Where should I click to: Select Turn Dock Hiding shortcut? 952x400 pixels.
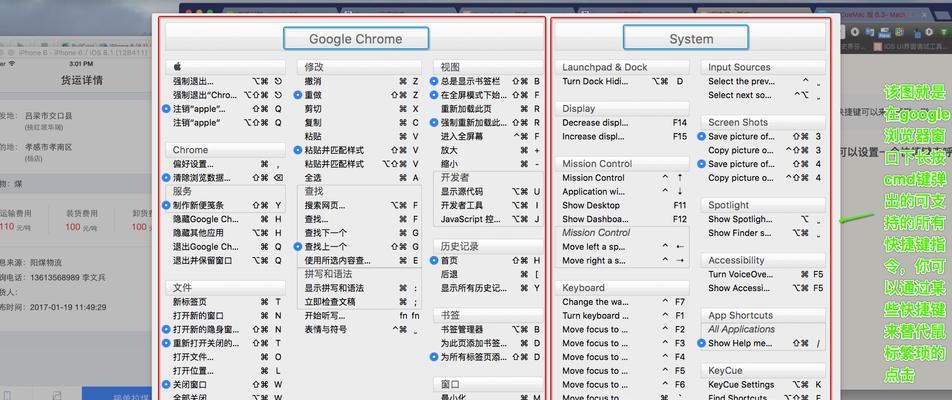pos(622,81)
